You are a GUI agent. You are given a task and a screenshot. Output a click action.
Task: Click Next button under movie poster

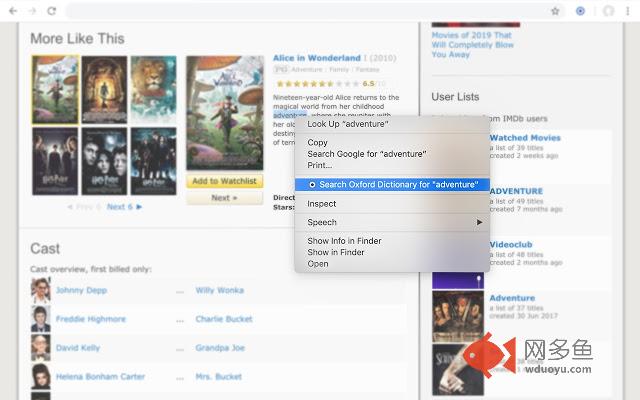point(223,198)
